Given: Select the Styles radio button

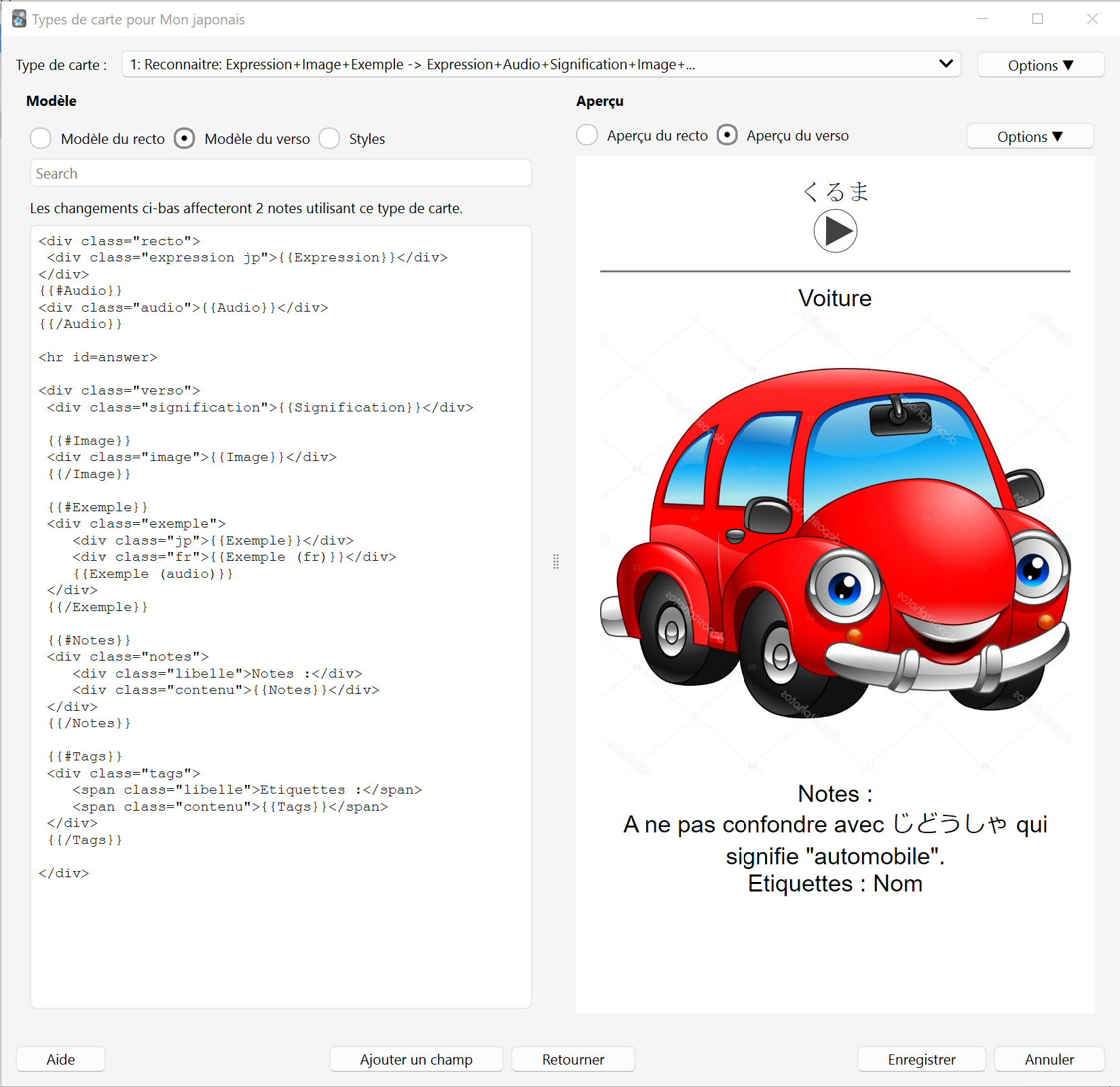Looking at the screenshot, I should click(329, 139).
